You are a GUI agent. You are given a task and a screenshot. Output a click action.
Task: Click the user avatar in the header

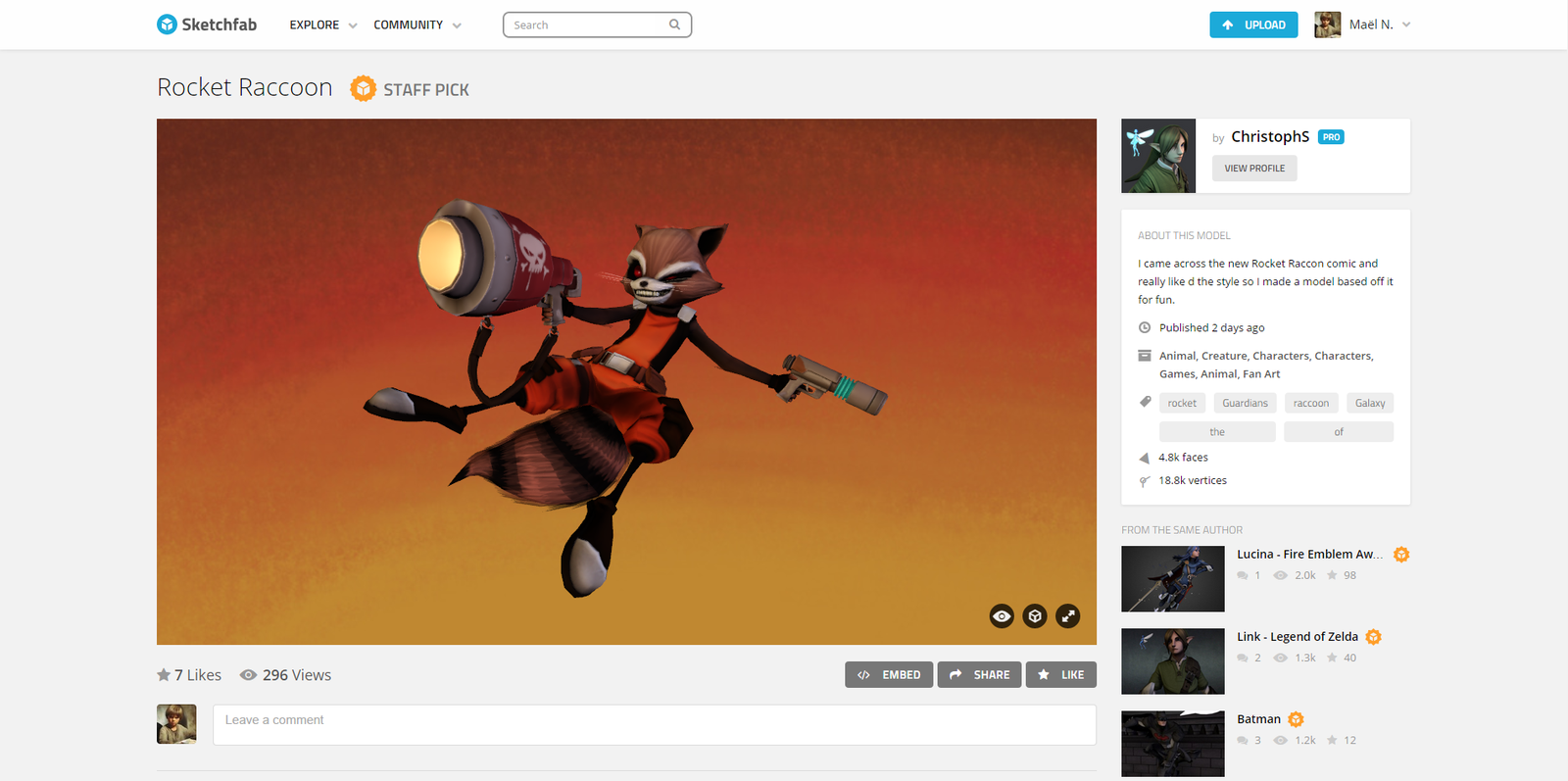[x=1327, y=24]
